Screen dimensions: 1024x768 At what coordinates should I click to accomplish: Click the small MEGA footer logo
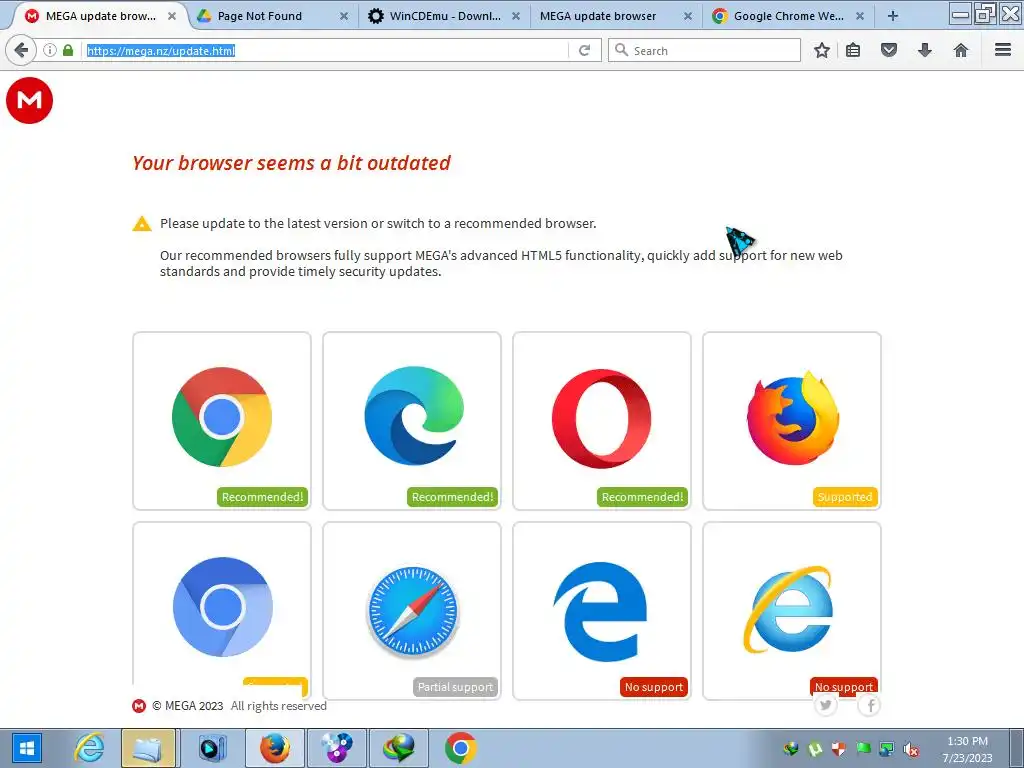pos(138,706)
